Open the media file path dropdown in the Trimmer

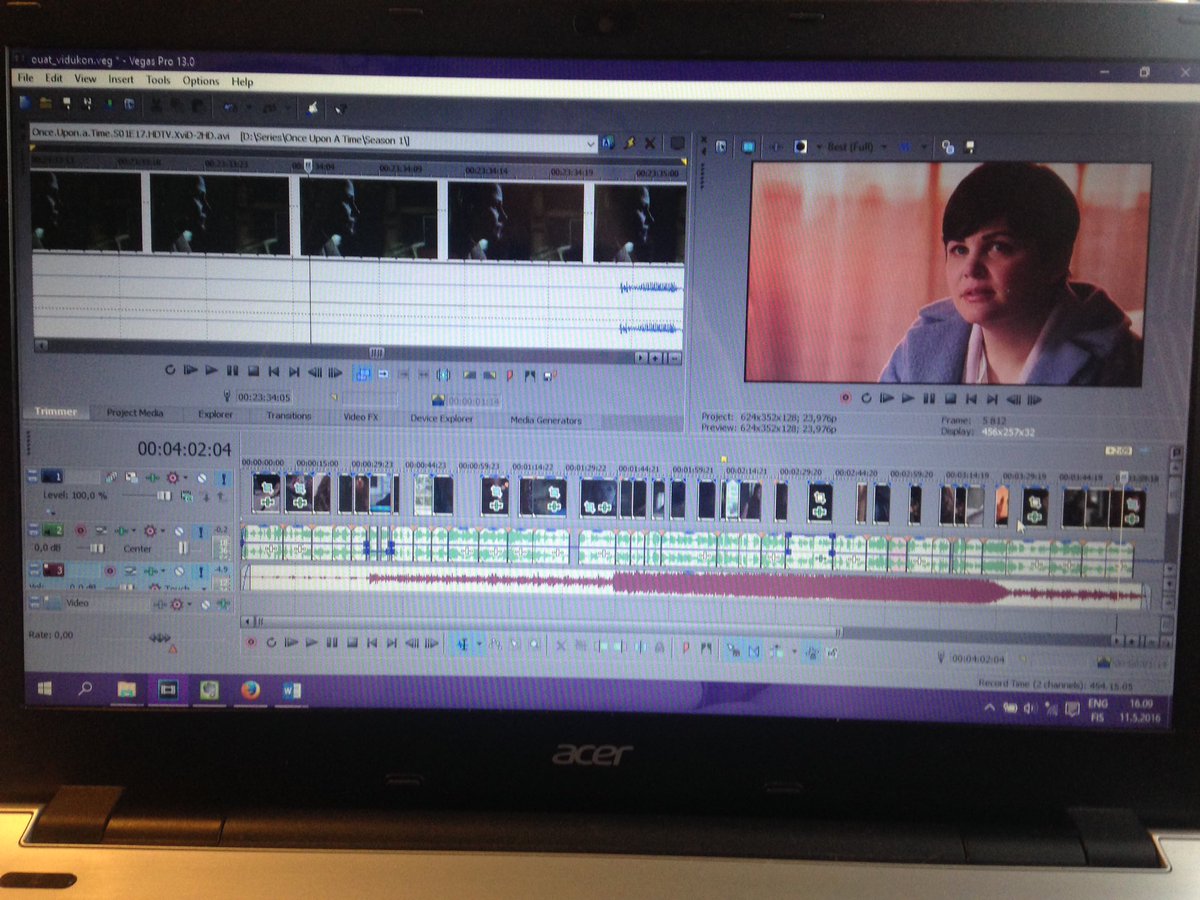tap(590, 143)
